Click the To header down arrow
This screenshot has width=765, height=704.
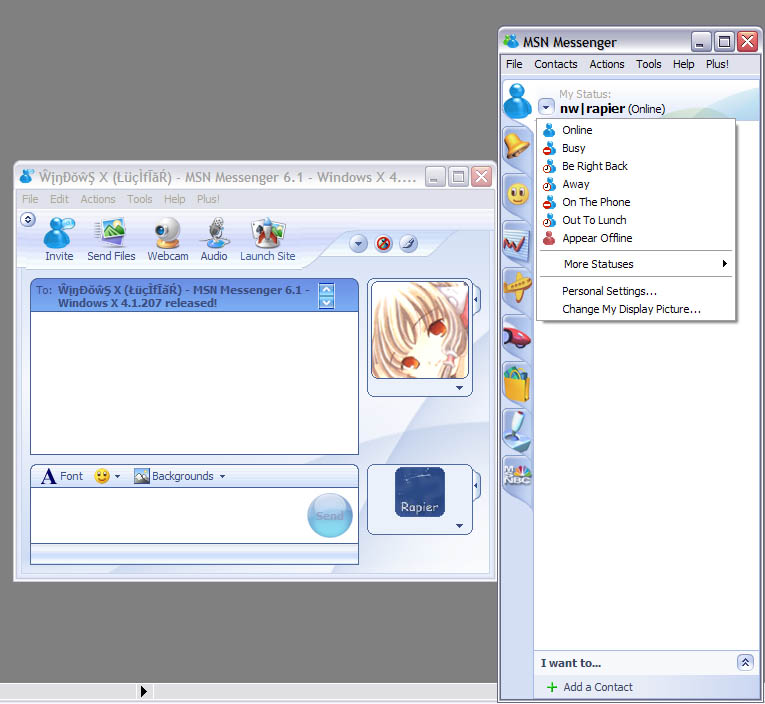[326, 302]
